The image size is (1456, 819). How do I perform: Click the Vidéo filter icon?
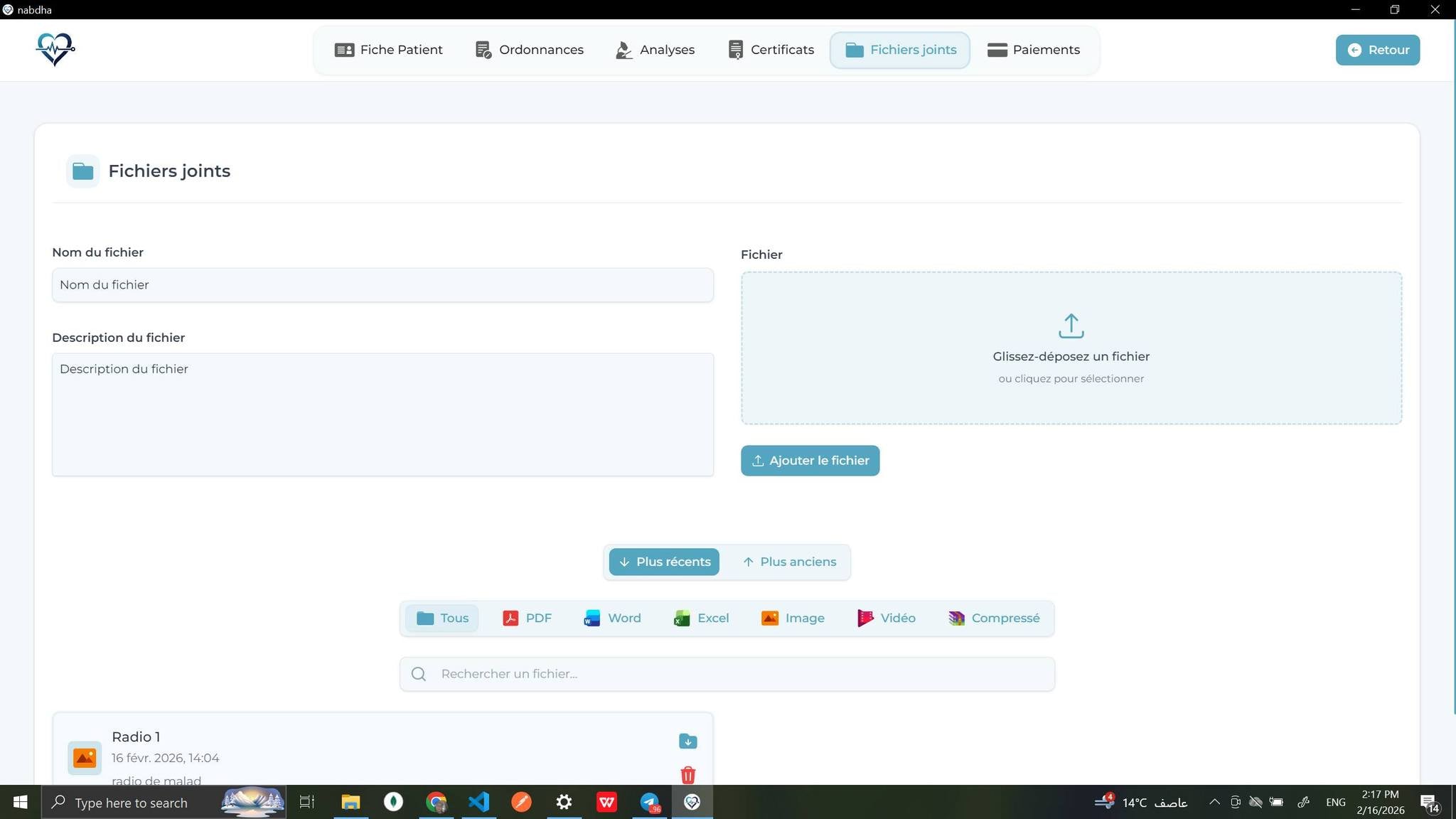coord(886,618)
